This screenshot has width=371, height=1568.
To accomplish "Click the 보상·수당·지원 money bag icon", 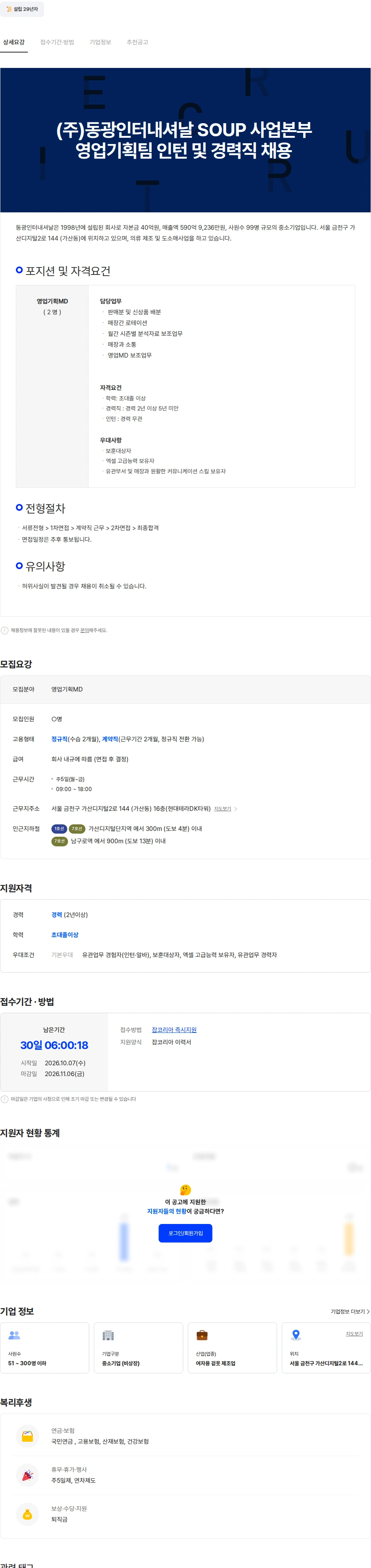I will 27,1514.
